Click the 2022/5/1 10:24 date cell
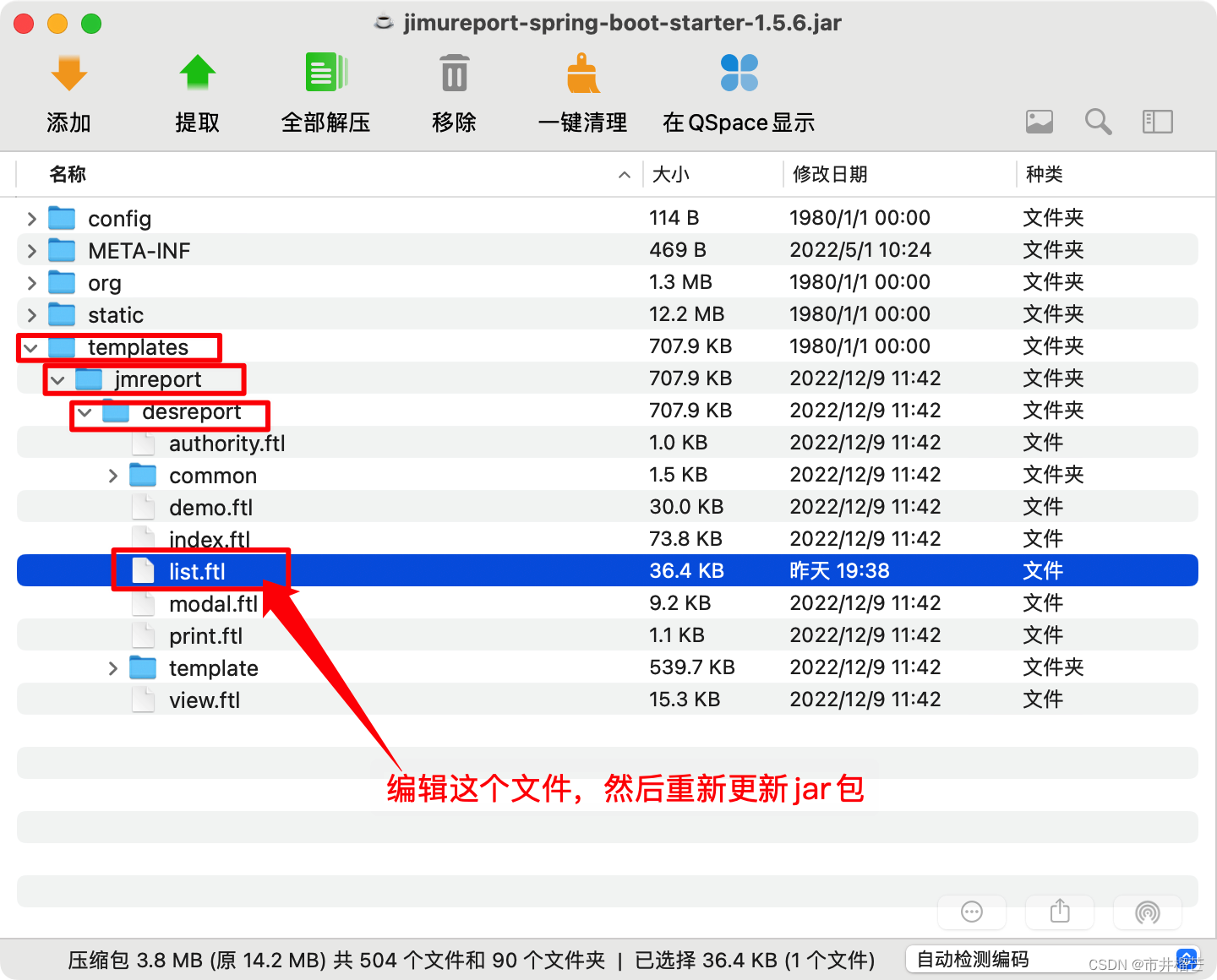Viewport: 1217px width, 980px height. point(860,250)
